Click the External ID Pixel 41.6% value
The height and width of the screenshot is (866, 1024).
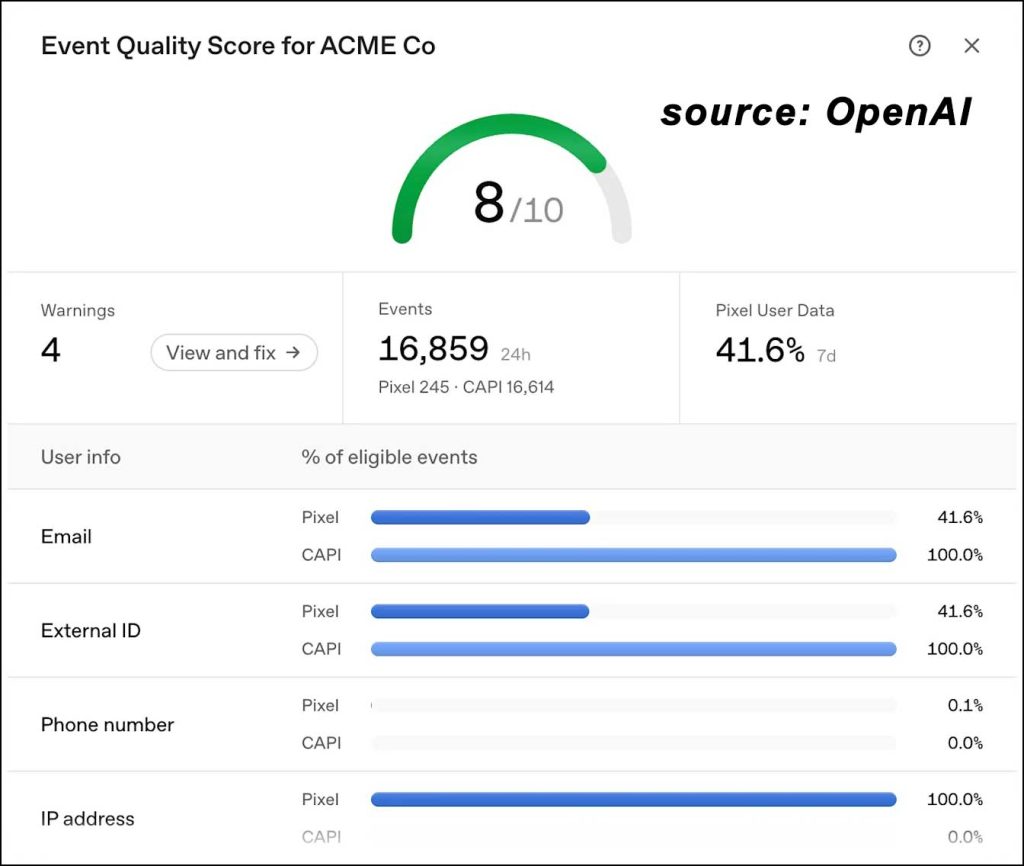coord(960,611)
